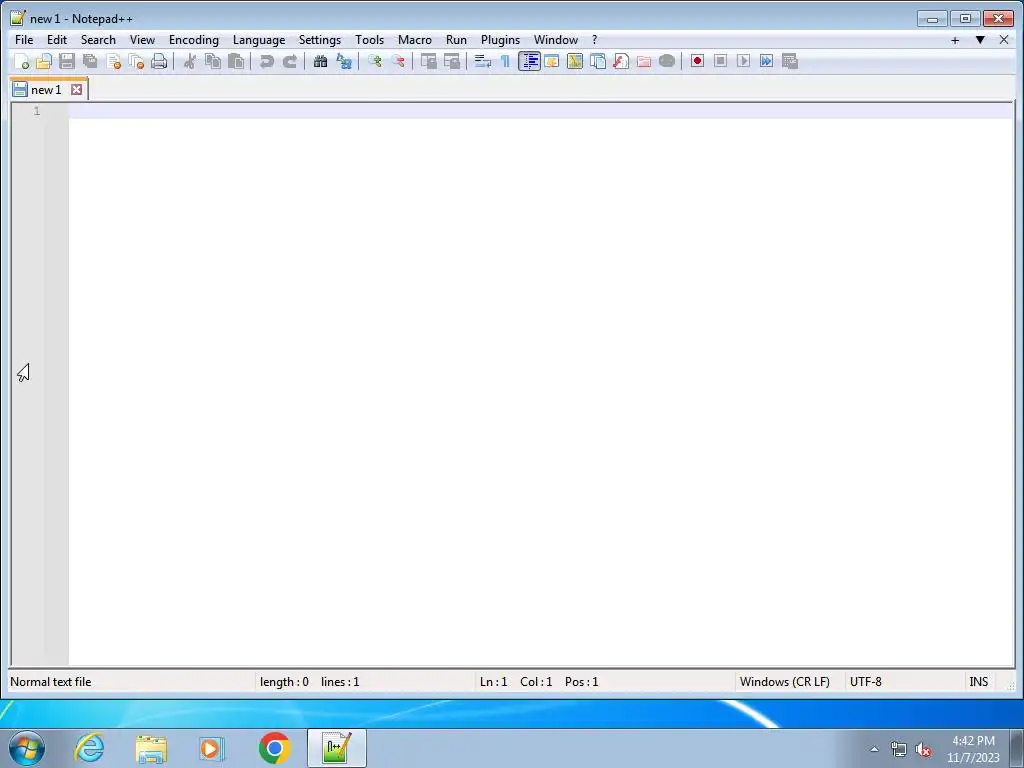Save current recorded macro icon
Viewport: 1024px width, 768px height.
click(x=790, y=61)
